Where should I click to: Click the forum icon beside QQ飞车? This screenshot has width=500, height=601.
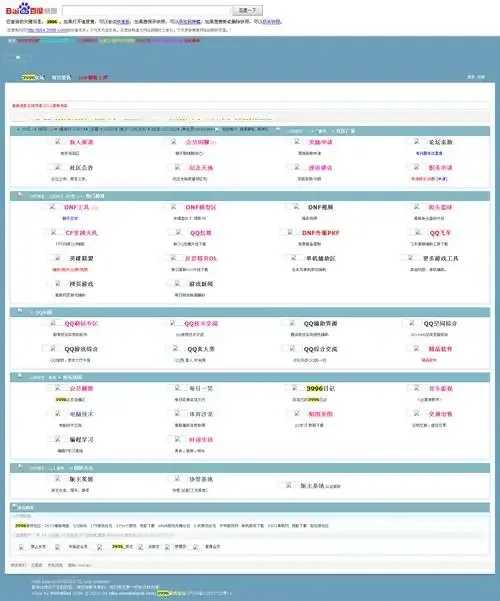coord(418,232)
